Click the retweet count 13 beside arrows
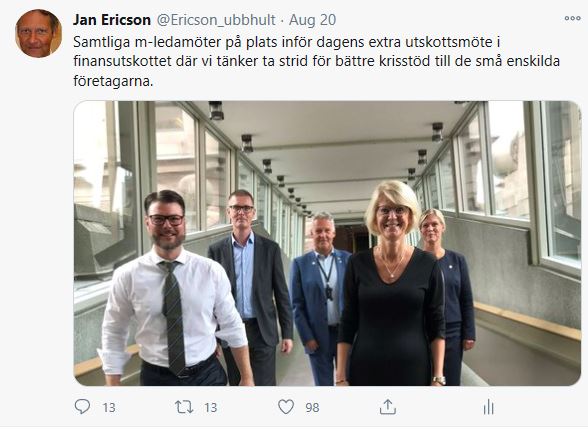 tap(210, 408)
